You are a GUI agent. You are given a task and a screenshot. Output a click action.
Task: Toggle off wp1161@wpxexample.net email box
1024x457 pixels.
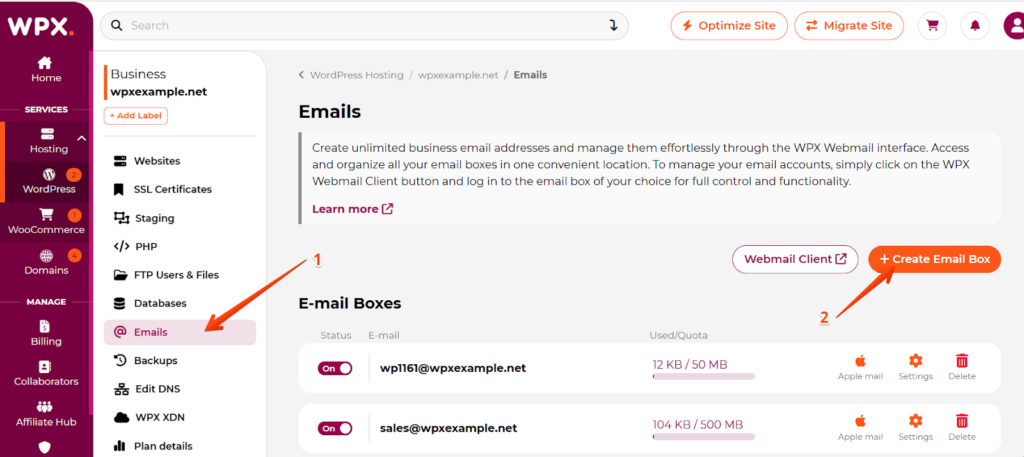335,368
